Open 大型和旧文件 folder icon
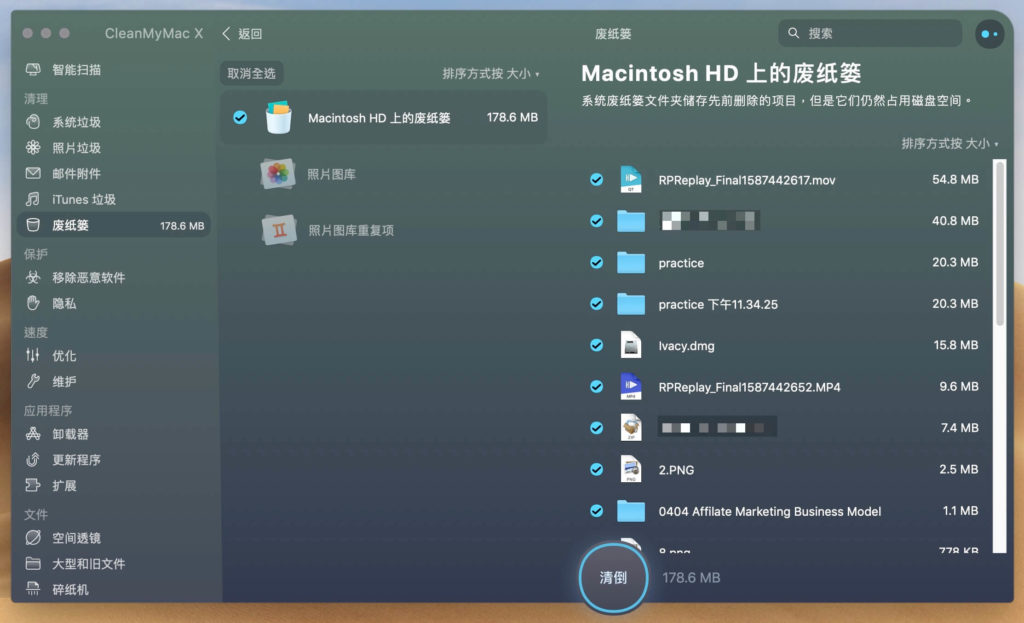 pyautogui.click(x=33, y=564)
